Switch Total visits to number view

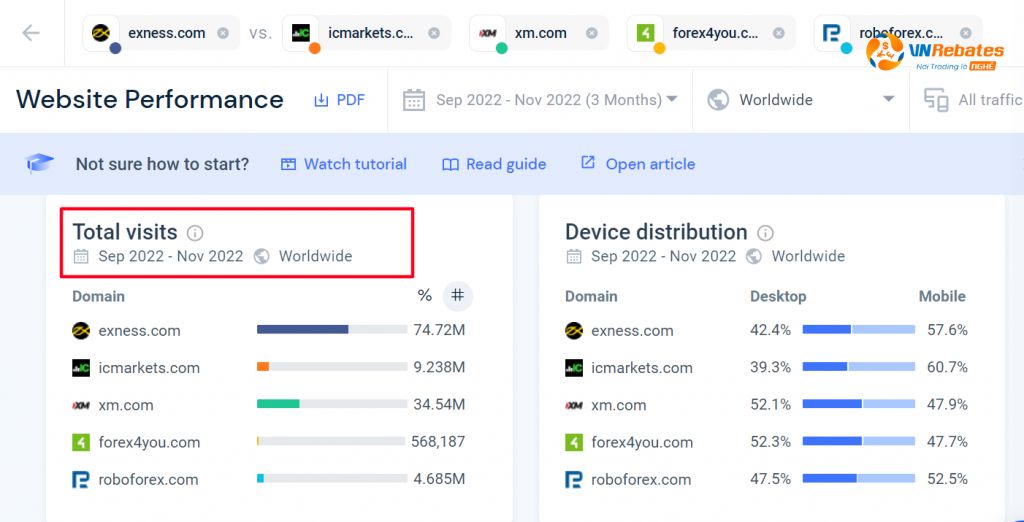pyautogui.click(x=458, y=296)
